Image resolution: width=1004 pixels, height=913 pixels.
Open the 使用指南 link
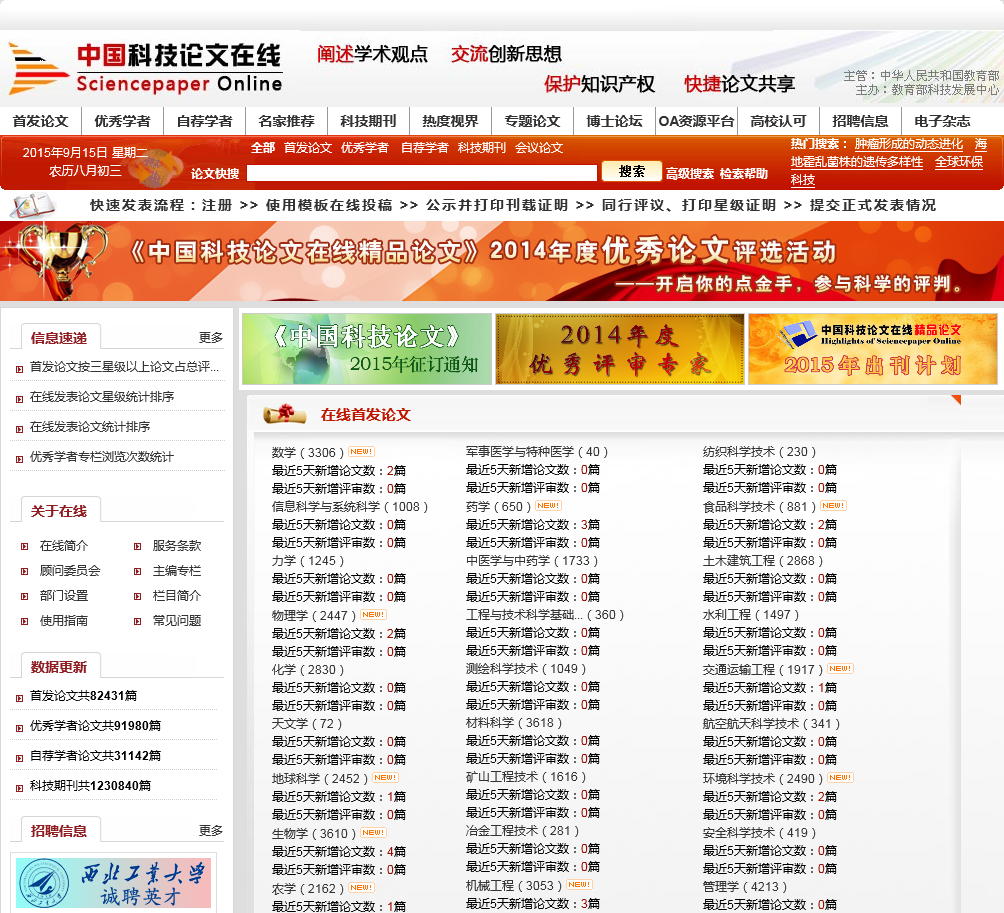(x=64, y=620)
